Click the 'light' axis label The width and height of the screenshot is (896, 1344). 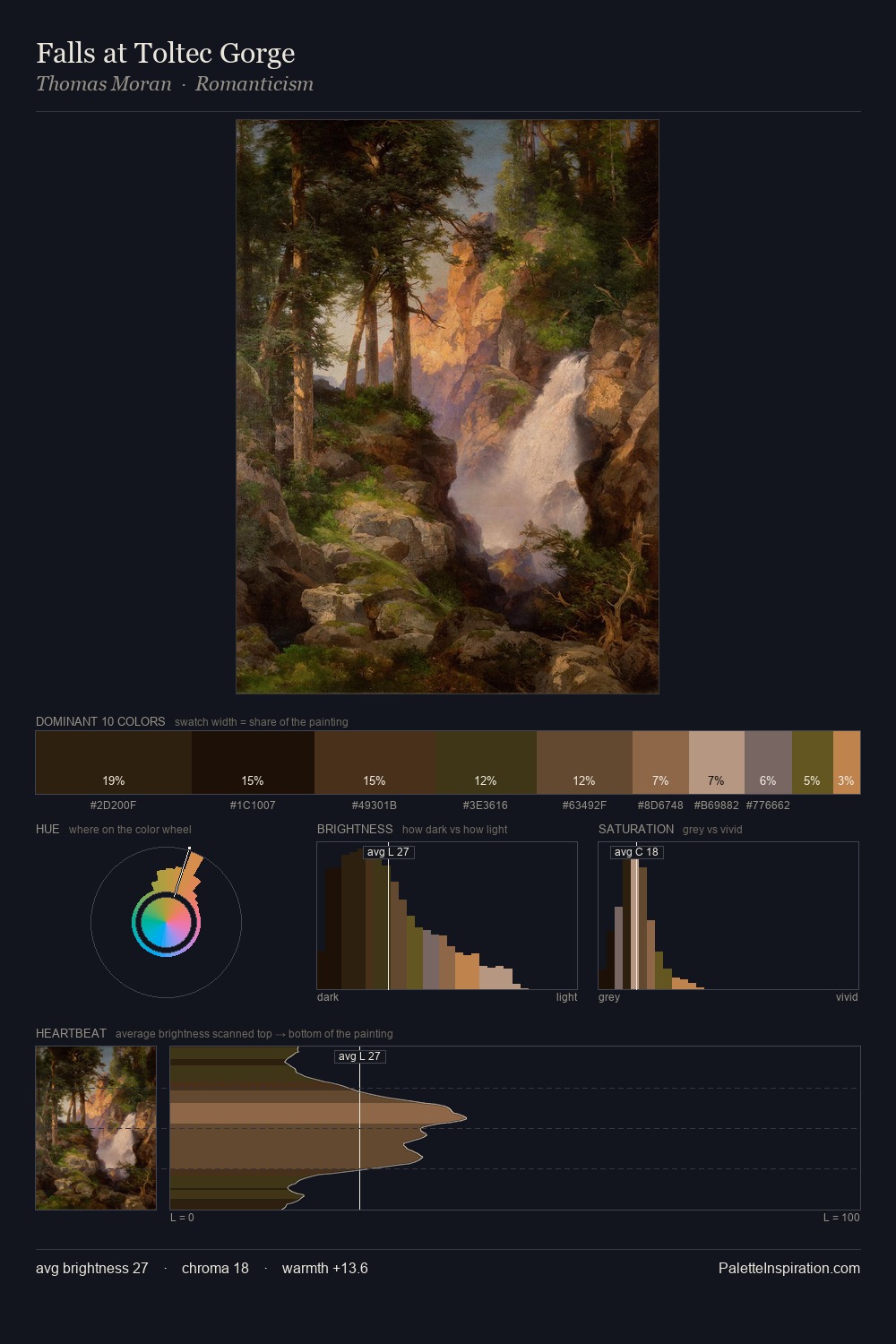567,997
